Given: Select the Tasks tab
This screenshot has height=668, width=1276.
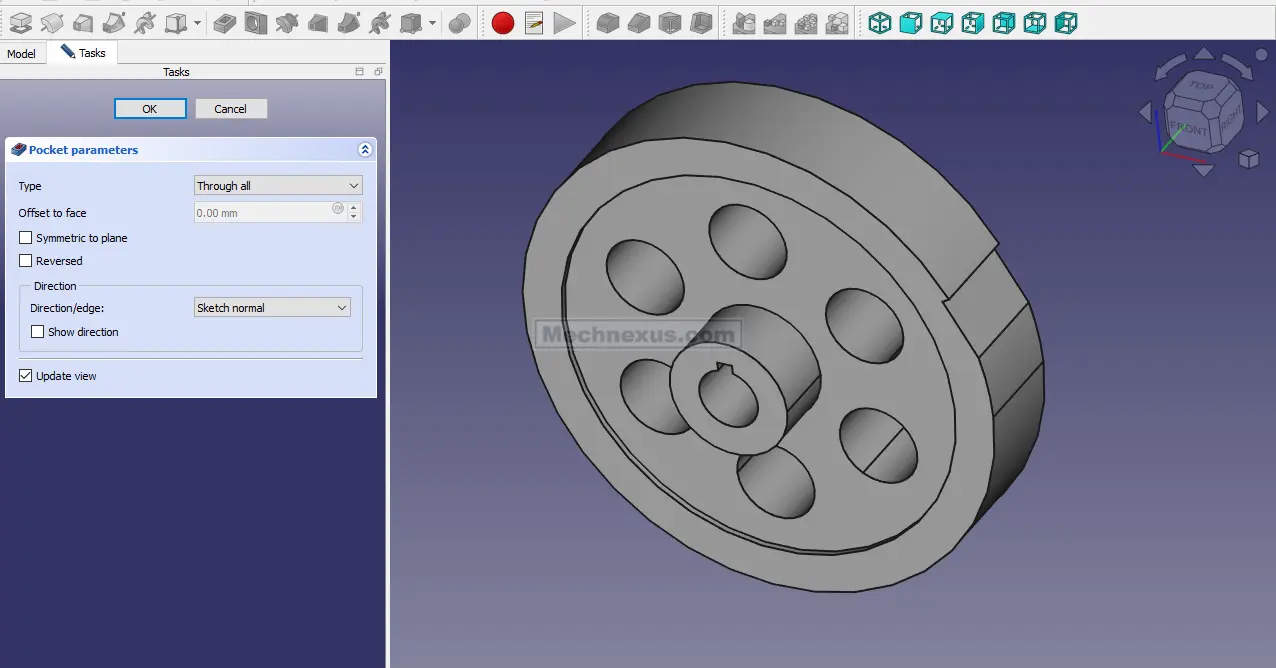Looking at the screenshot, I should tap(83, 53).
